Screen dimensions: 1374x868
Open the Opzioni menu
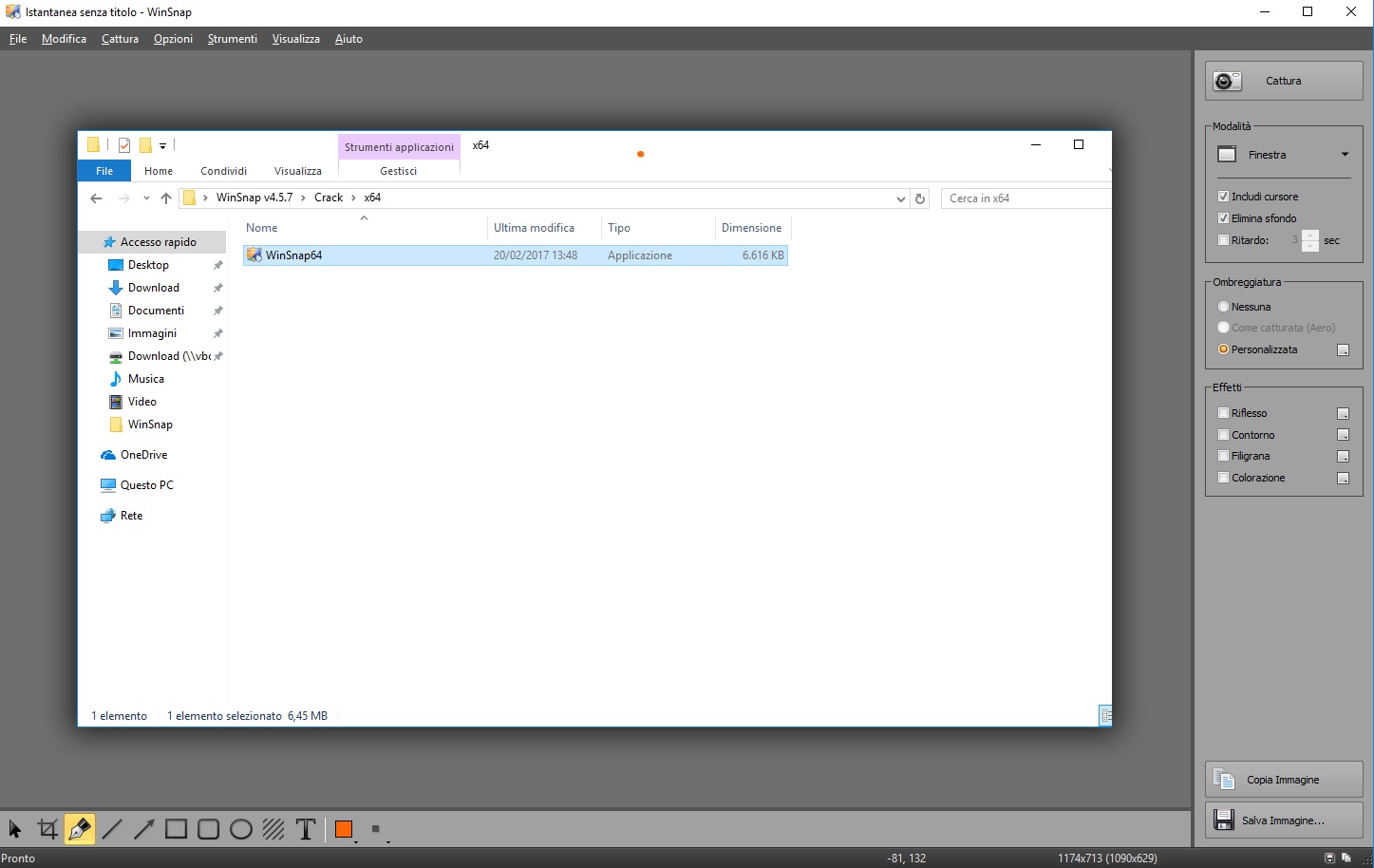pyautogui.click(x=173, y=39)
